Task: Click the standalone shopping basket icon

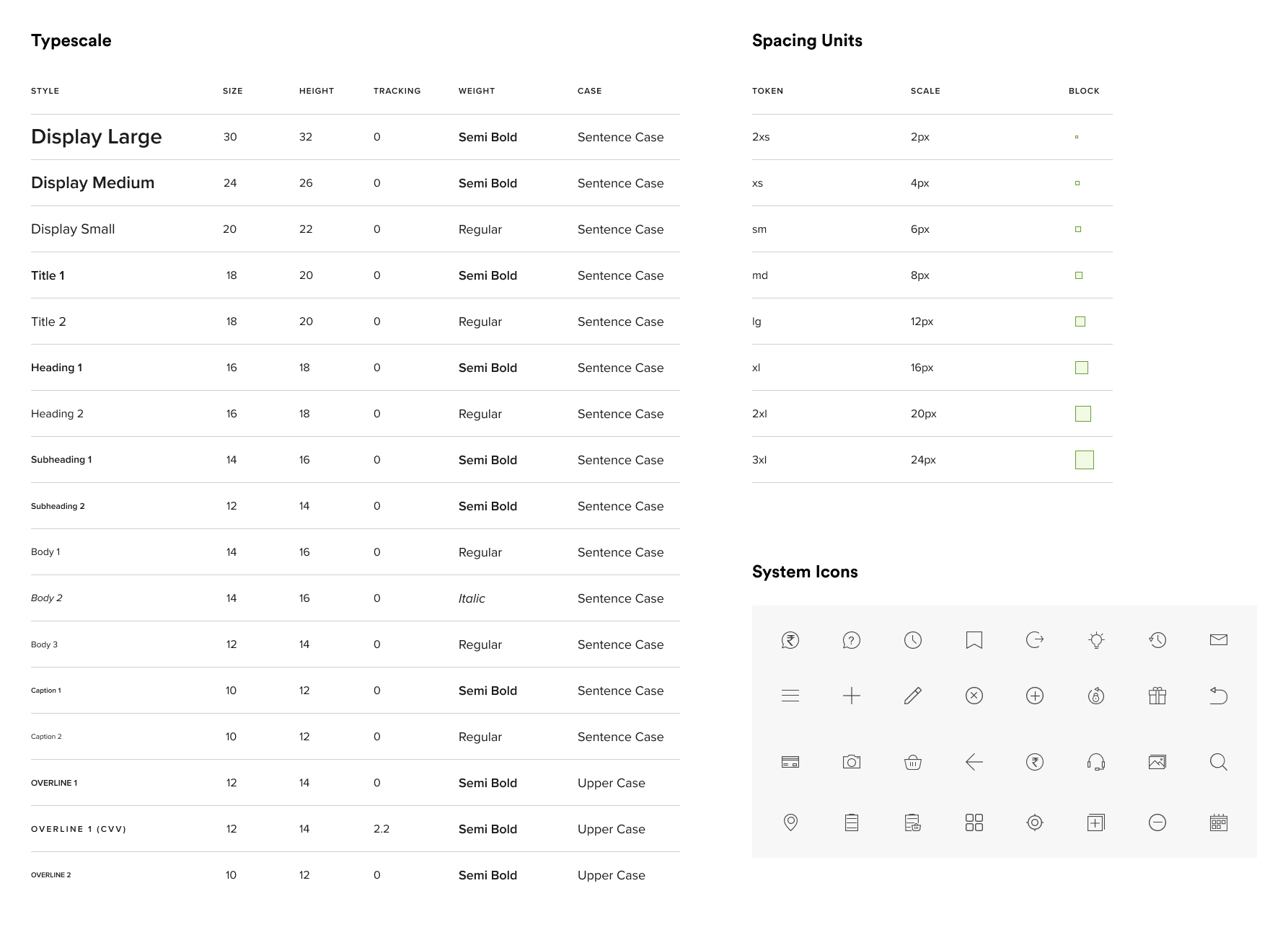Action: (913, 762)
